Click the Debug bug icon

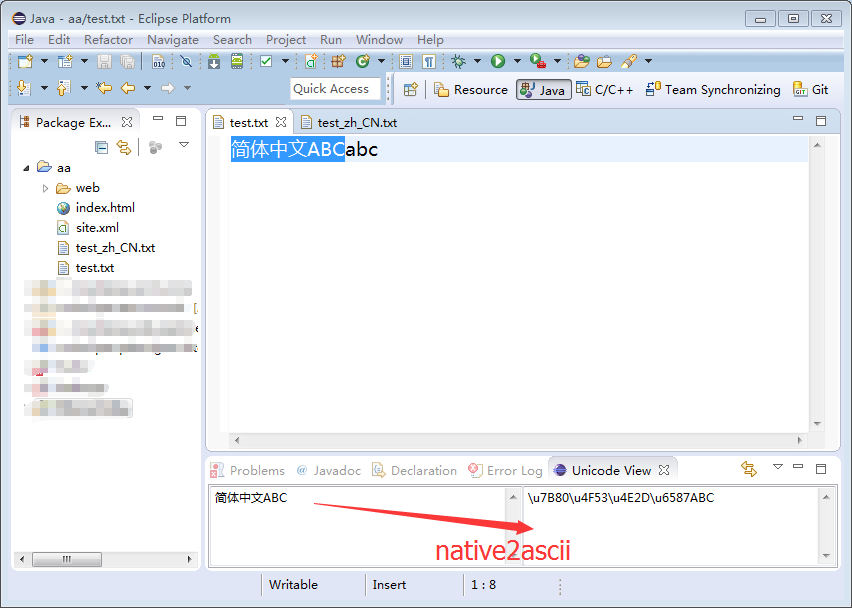pos(459,62)
